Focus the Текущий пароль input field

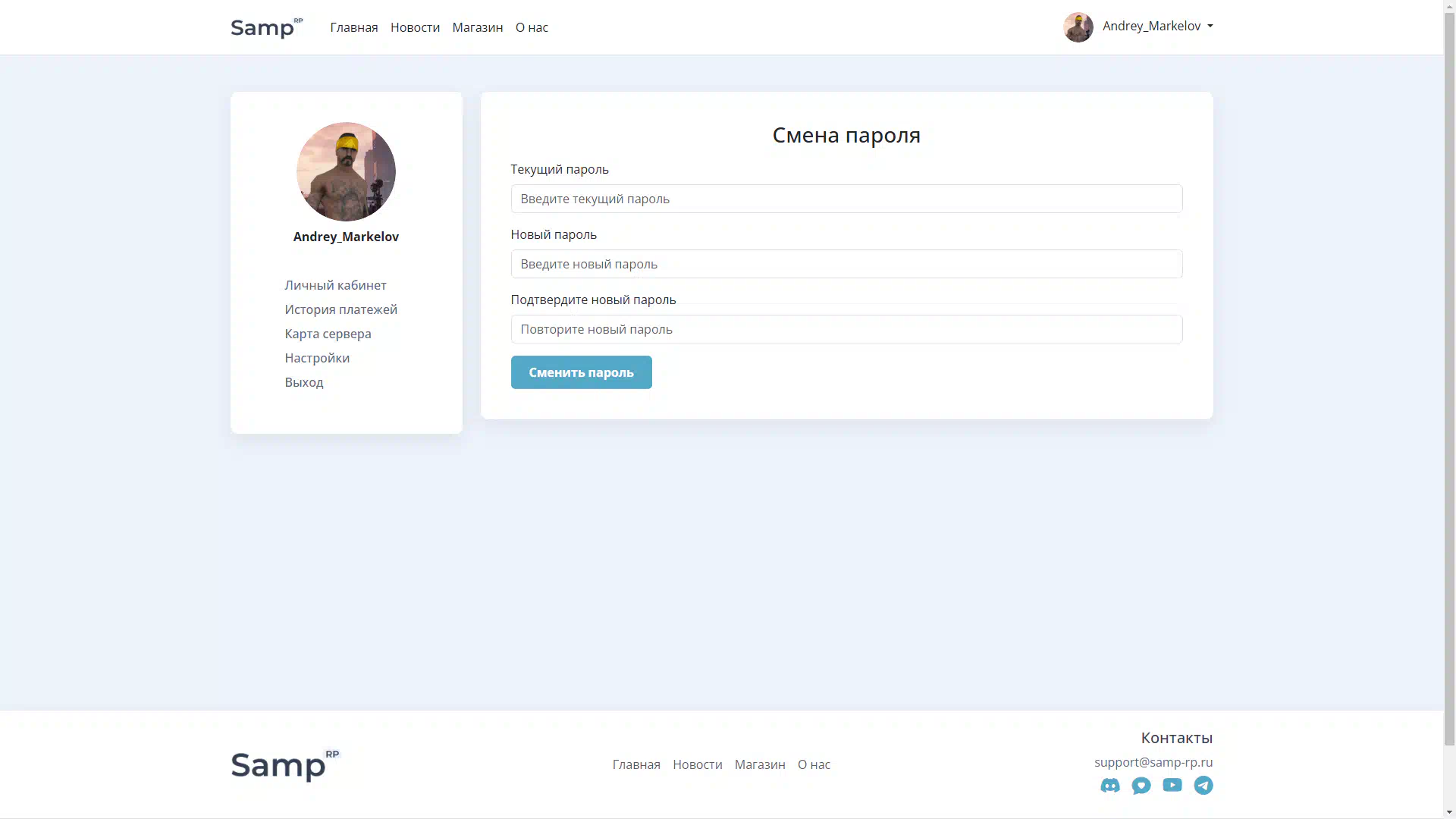(x=846, y=199)
